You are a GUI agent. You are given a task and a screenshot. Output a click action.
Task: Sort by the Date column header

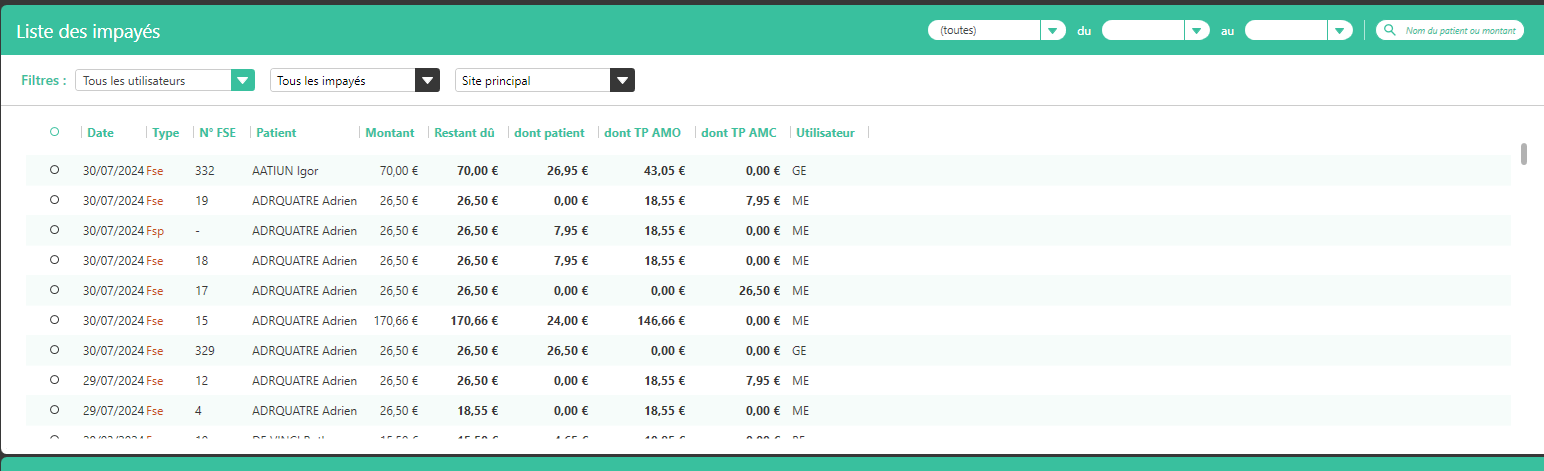click(x=100, y=133)
